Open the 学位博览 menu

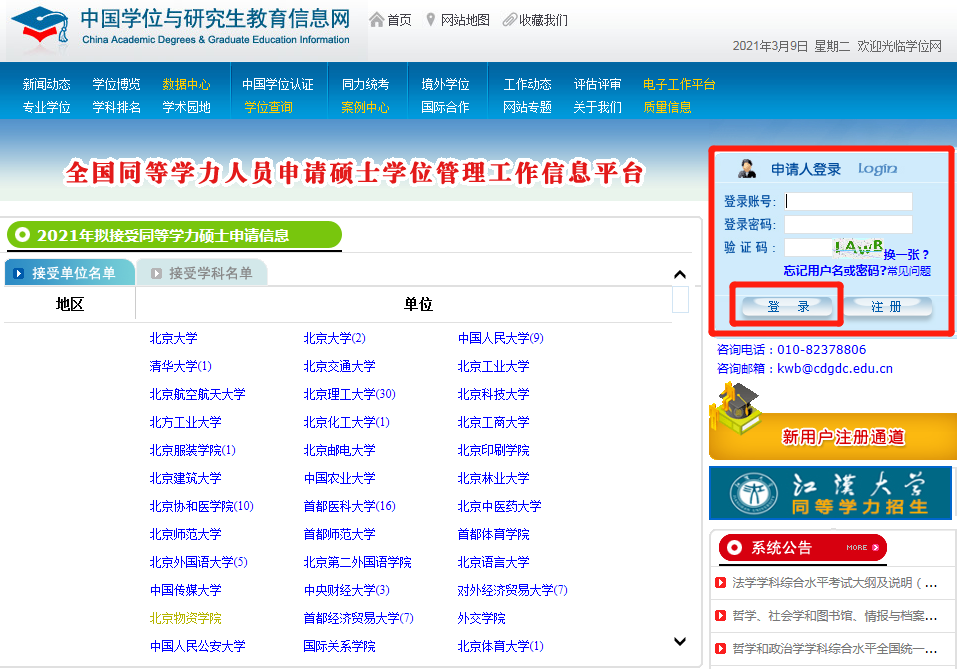click(x=117, y=84)
